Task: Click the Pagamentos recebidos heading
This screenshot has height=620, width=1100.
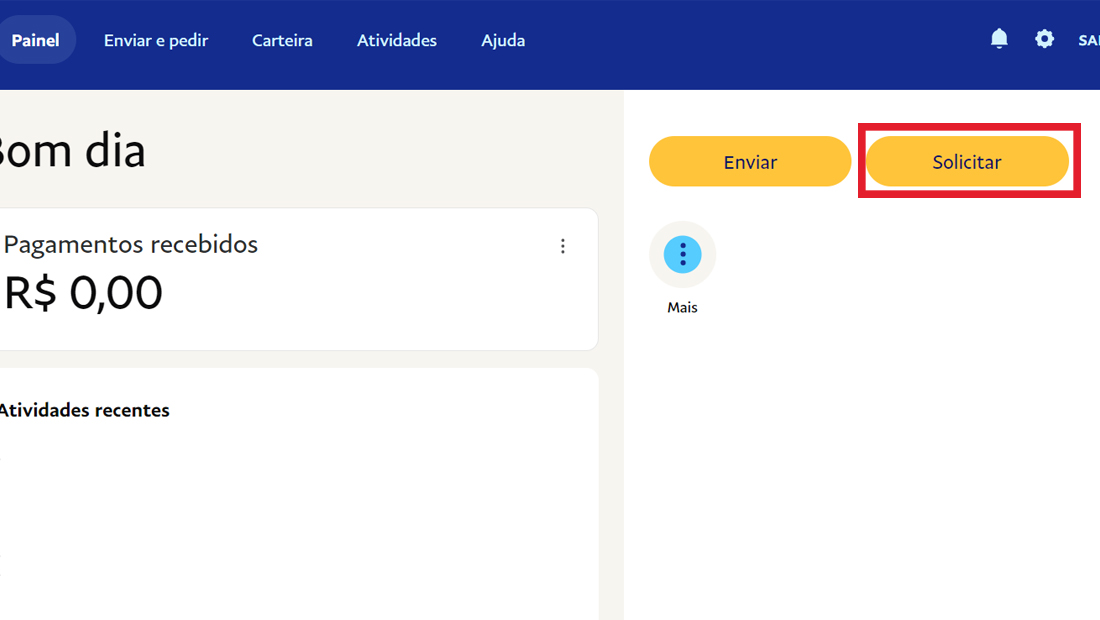Action: pos(130,245)
